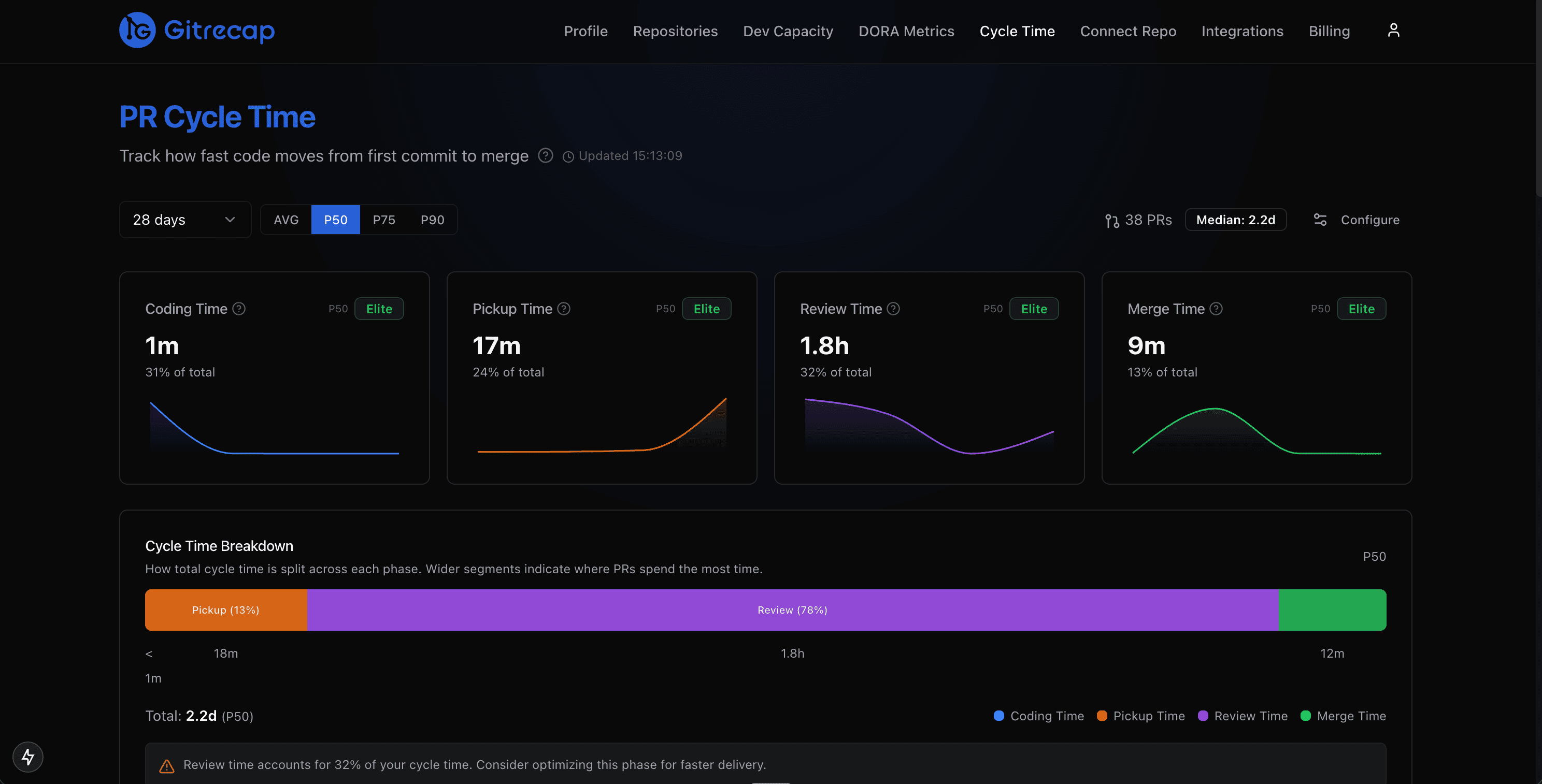This screenshot has width=1542, height=784.
Task: Click the clock icon near Updated timestamp
Action: (x=568, y=155)
